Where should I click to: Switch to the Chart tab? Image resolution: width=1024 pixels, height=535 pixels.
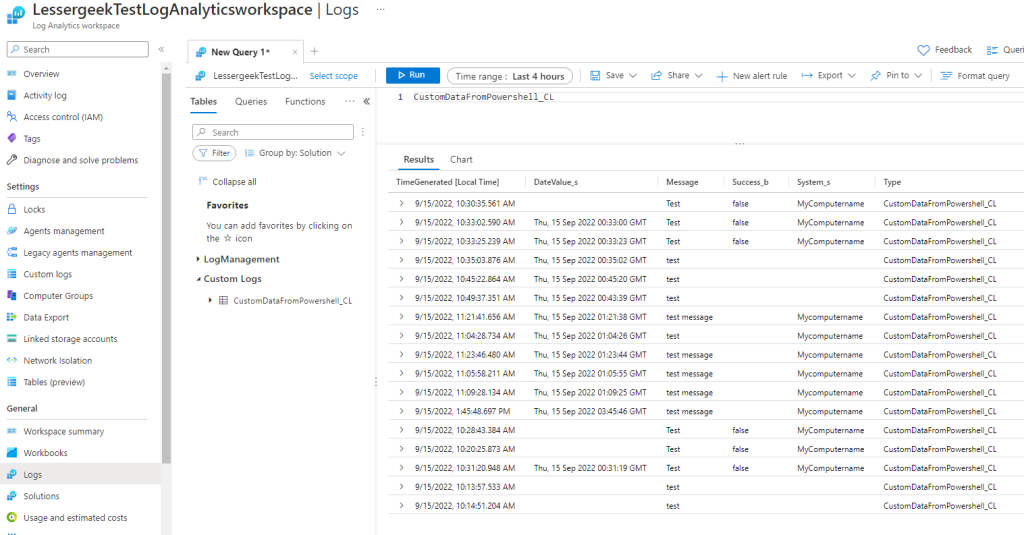[461, 160]
